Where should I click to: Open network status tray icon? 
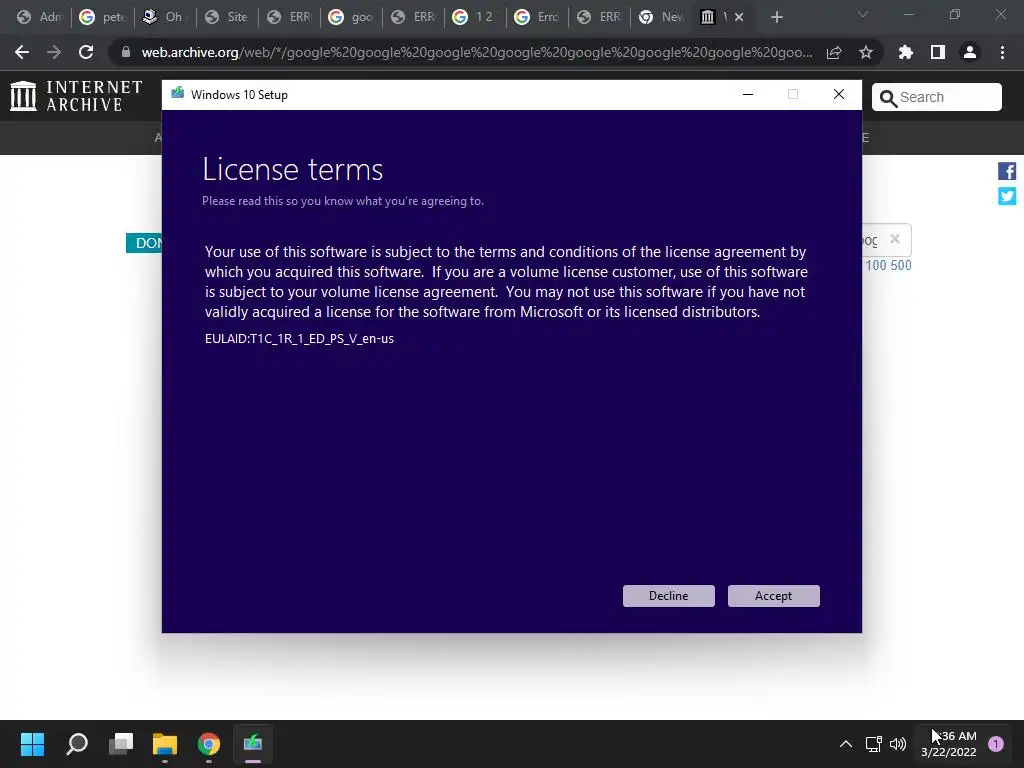coord(873,744)
